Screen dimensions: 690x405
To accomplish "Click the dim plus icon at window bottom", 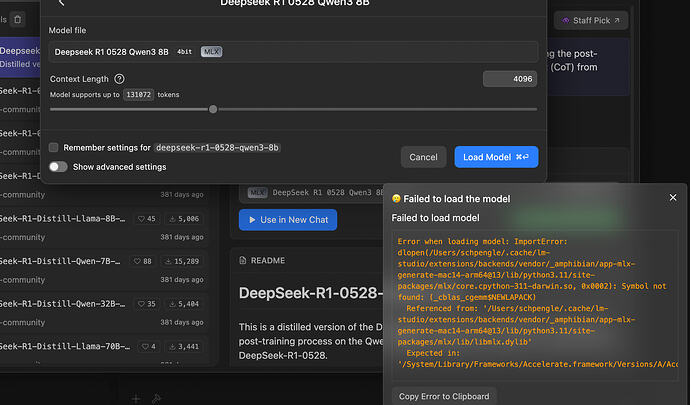I will tap(136, 399).
